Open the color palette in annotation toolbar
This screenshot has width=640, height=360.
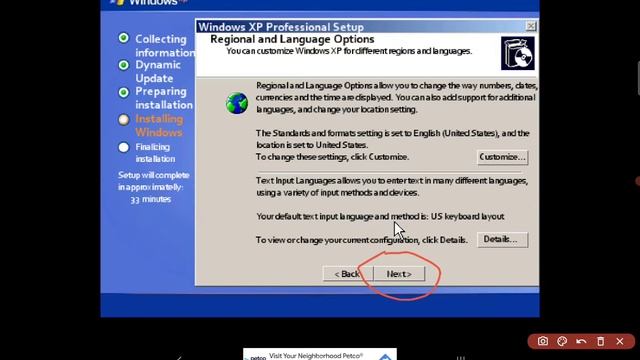(562, 341)
